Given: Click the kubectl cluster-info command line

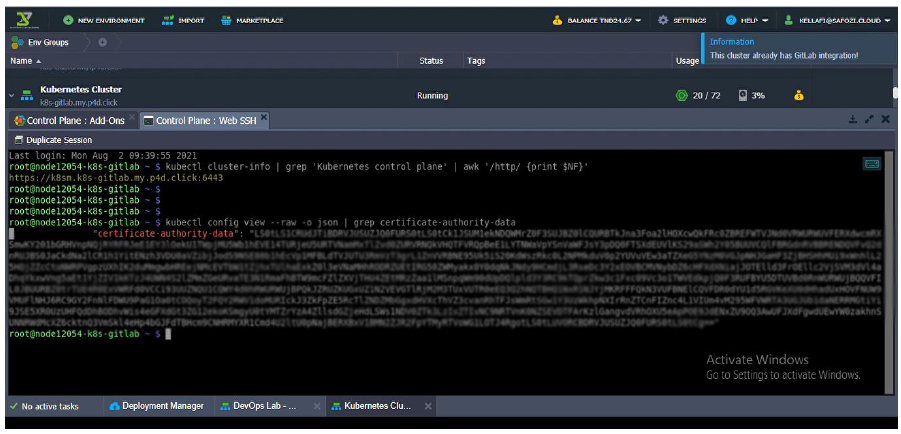Looking at the screenshot, I should (x=299, y=167).
